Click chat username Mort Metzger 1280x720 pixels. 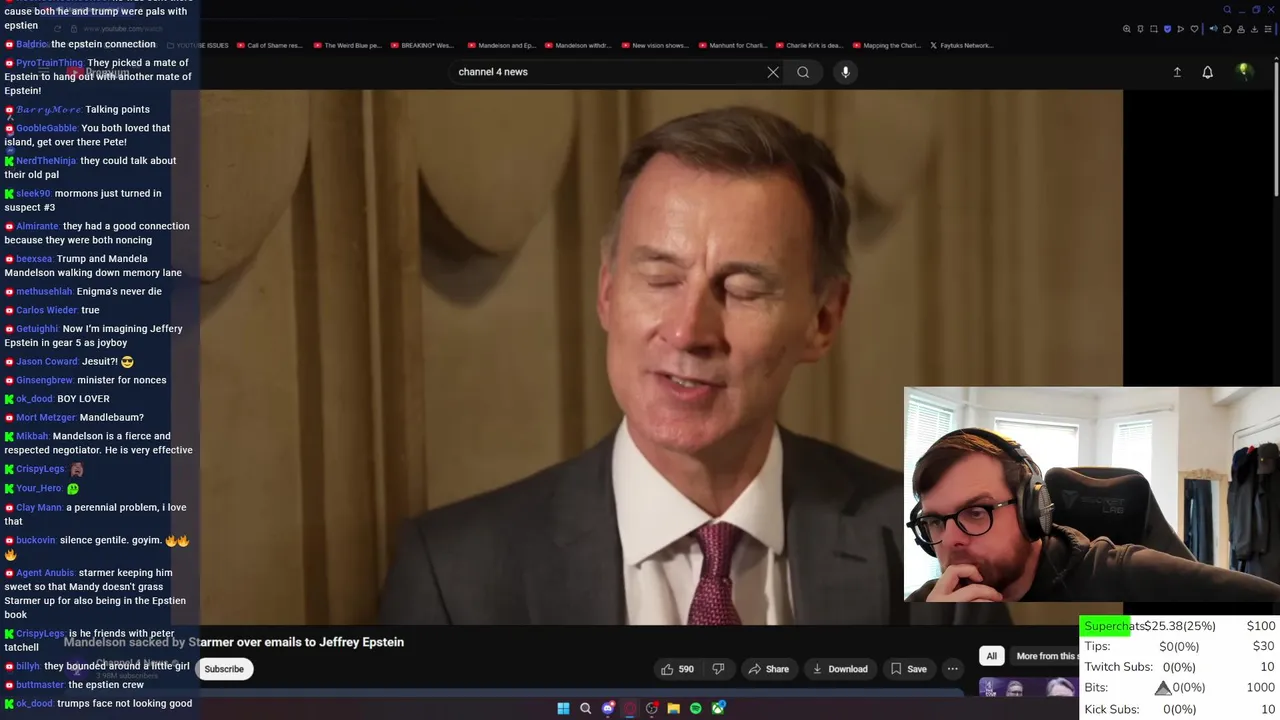(x=46, y=418)
